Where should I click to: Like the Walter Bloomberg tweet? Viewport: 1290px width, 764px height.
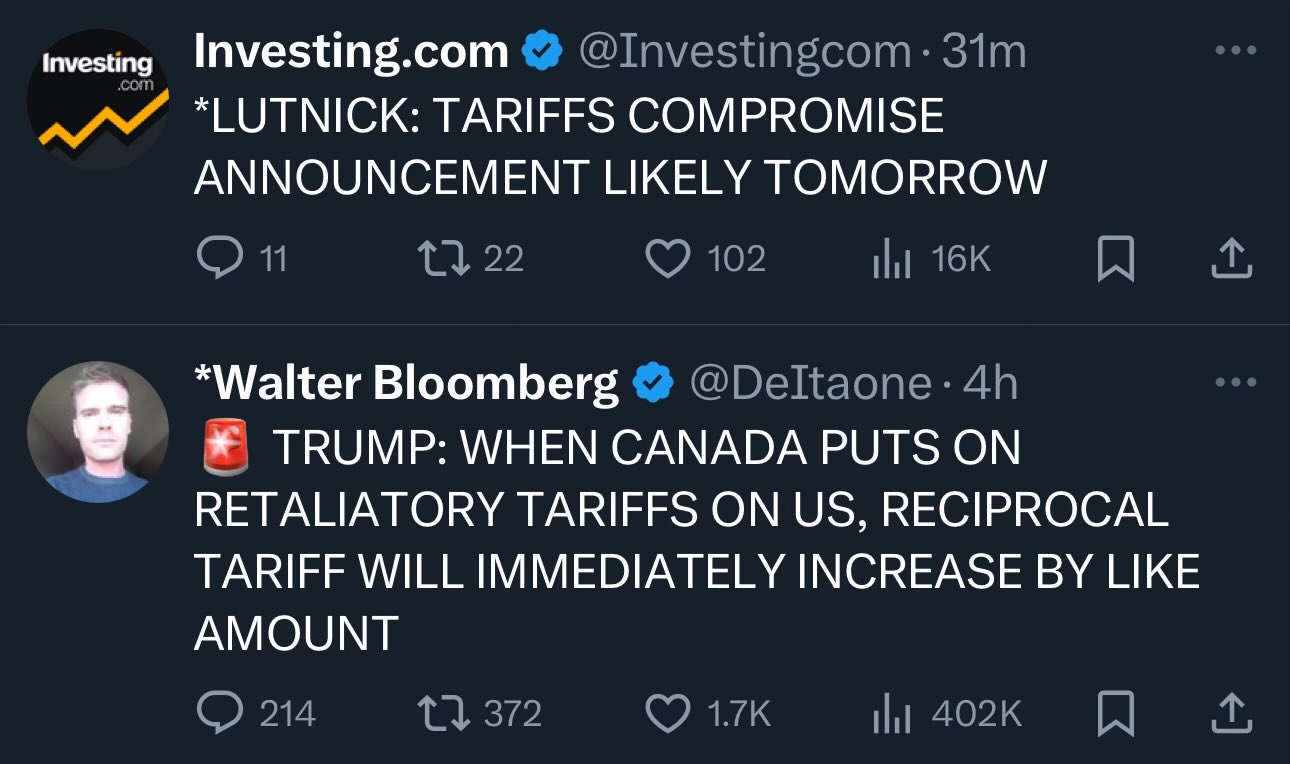[708, 713]
